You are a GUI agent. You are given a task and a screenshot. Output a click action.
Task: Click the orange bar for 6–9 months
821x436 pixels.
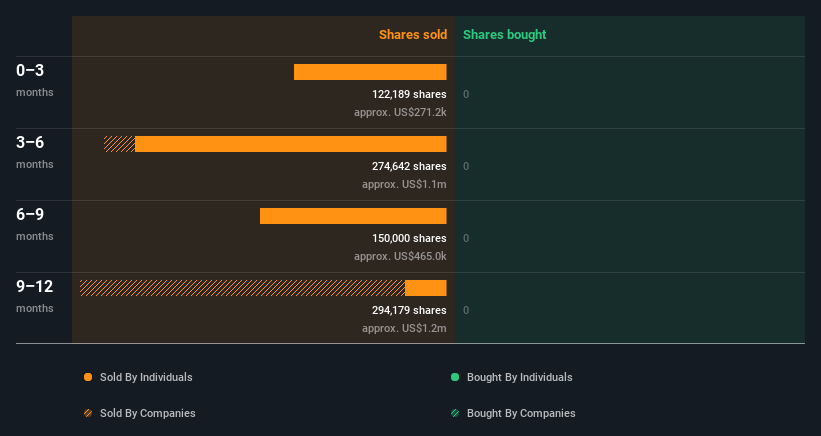point(353,216)
